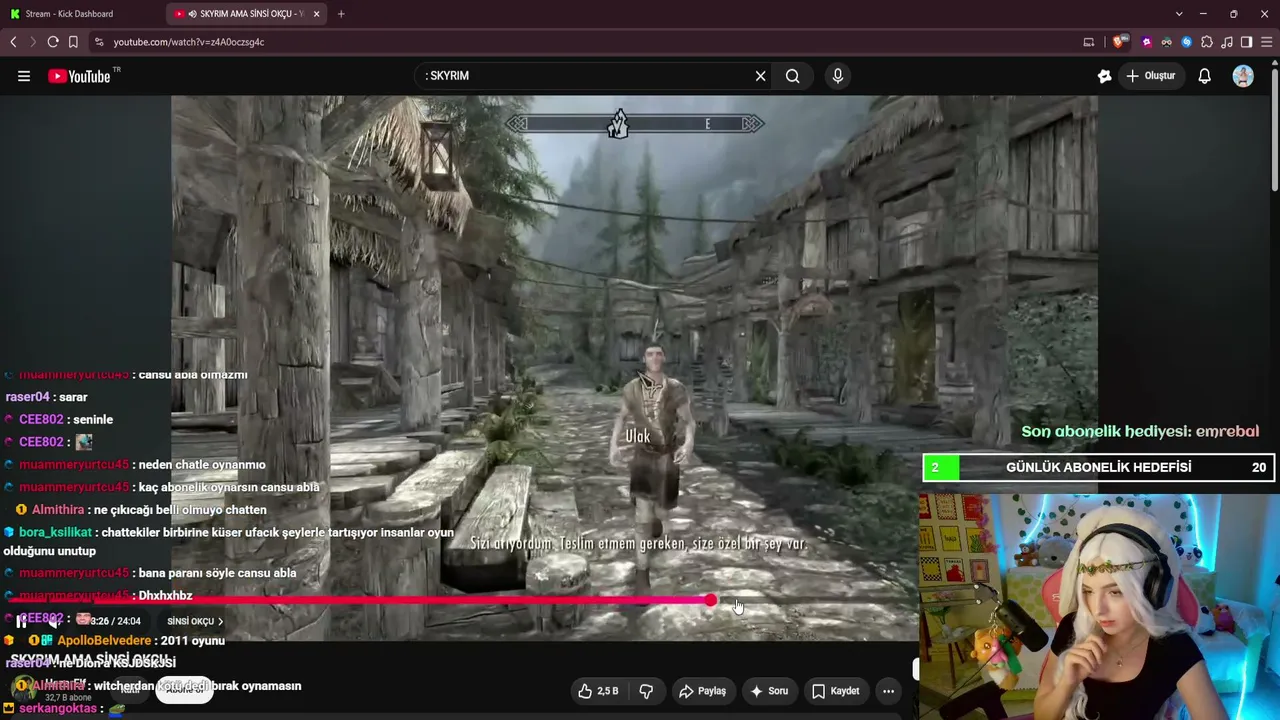This screenshot has height=720, width=1280.
Task: Close the SKYRIM AMA SİNSİ OKÇU tab
Action: click(x=317, y=14)
